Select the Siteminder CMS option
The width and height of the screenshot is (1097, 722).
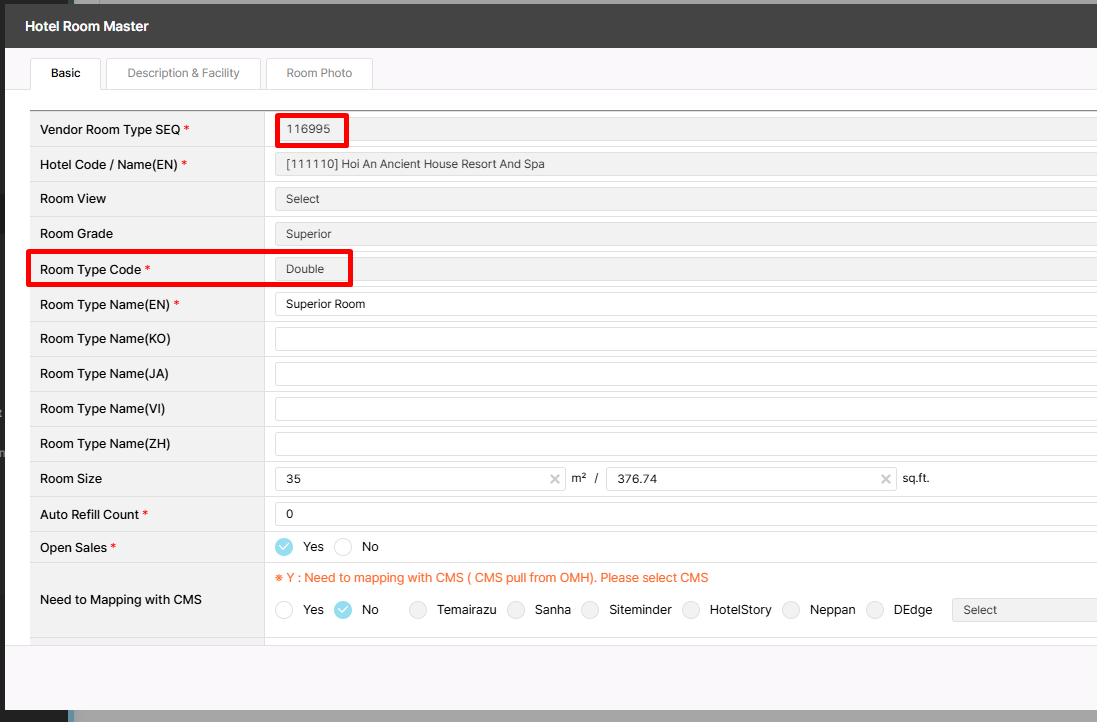pyautogui.click(x=590, y=610)
